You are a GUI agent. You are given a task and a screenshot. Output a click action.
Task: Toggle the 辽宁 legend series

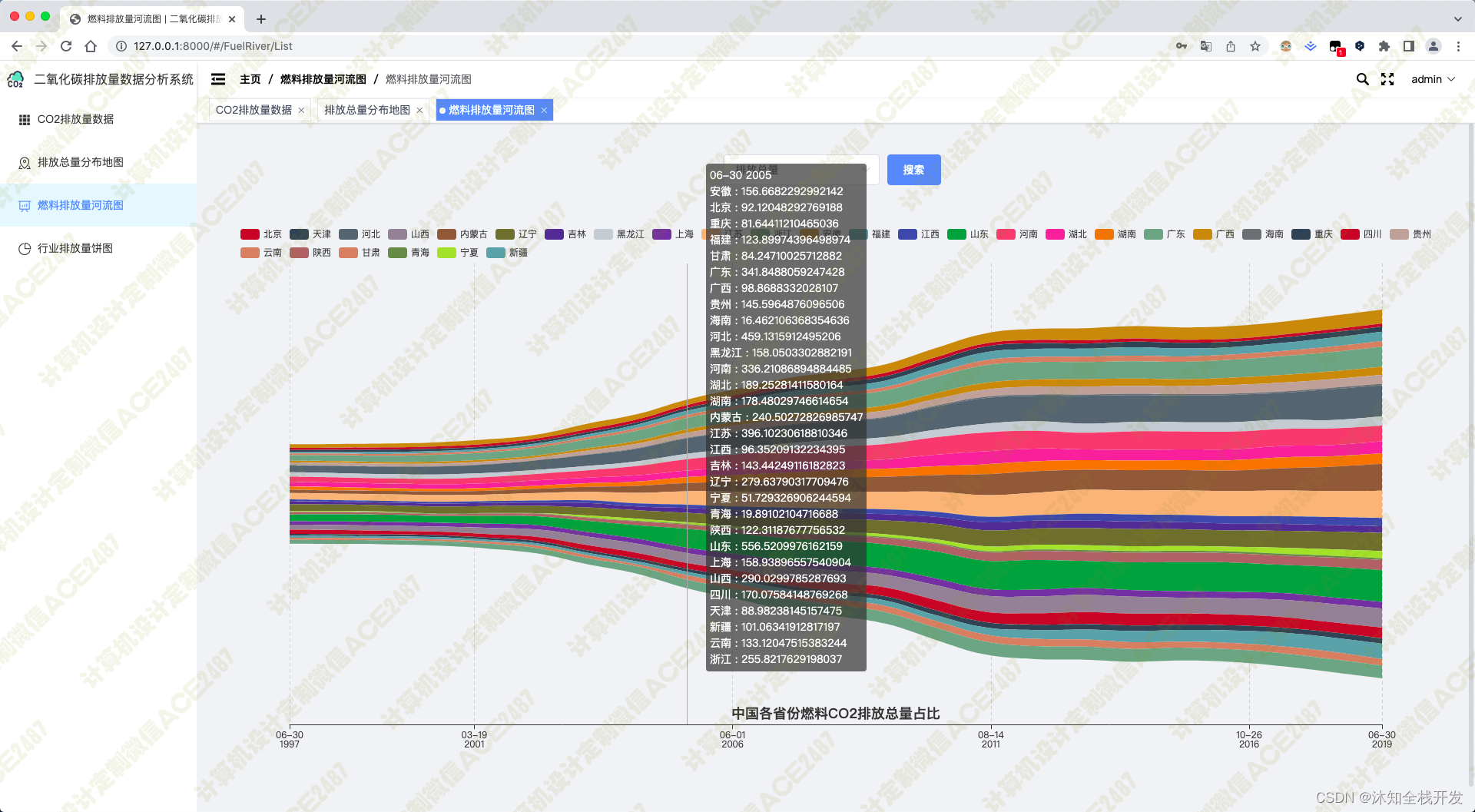[516, 234]
